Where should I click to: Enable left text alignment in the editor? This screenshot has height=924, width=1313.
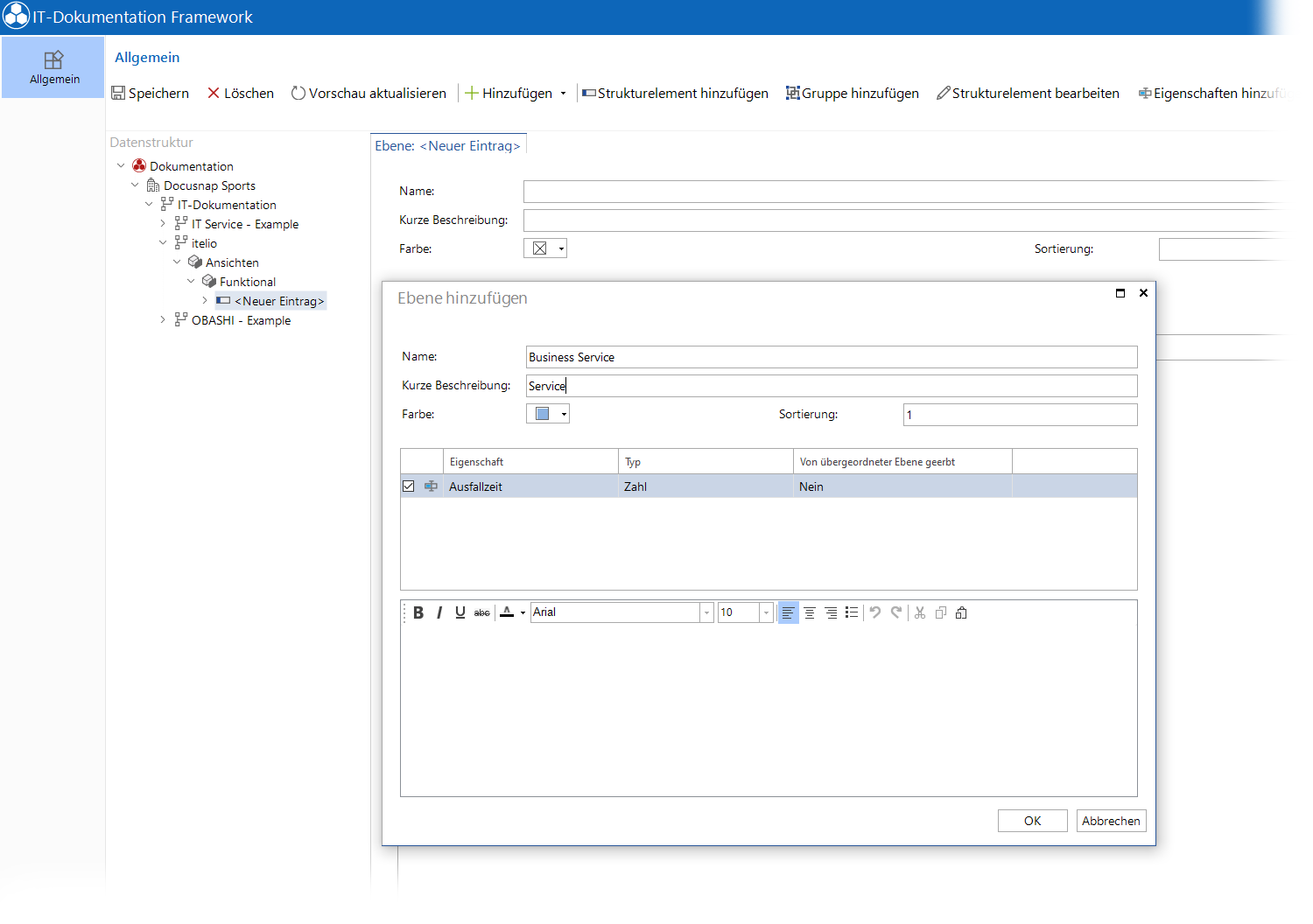pyautogui.click(x=788, y=612)
